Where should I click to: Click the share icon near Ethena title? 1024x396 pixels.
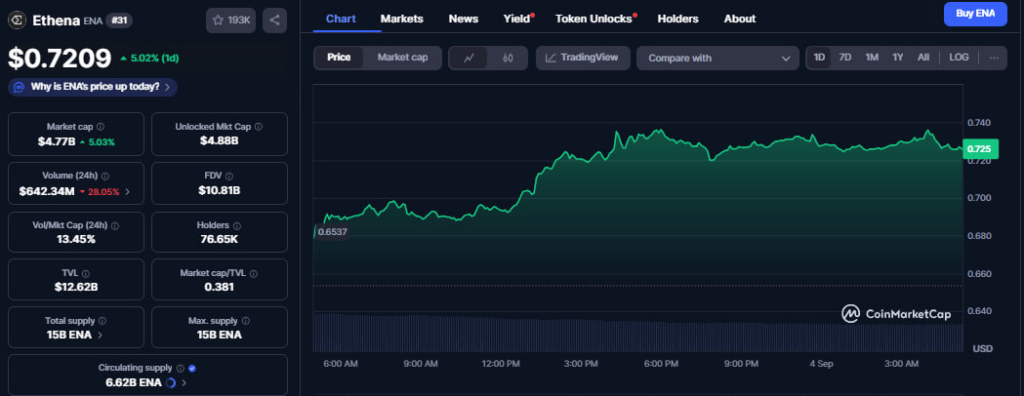274,20
